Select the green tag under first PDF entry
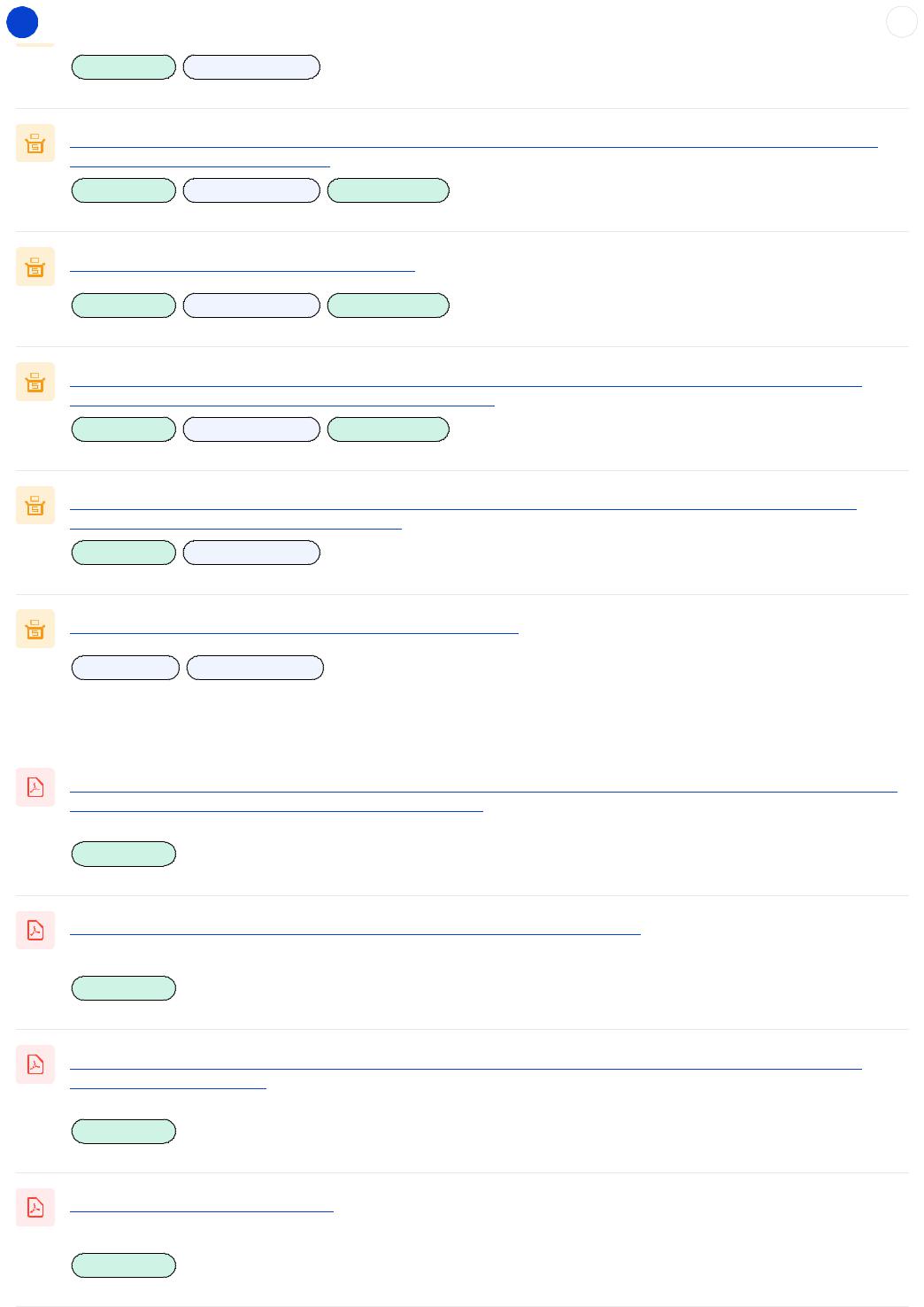 coord(124,854)
